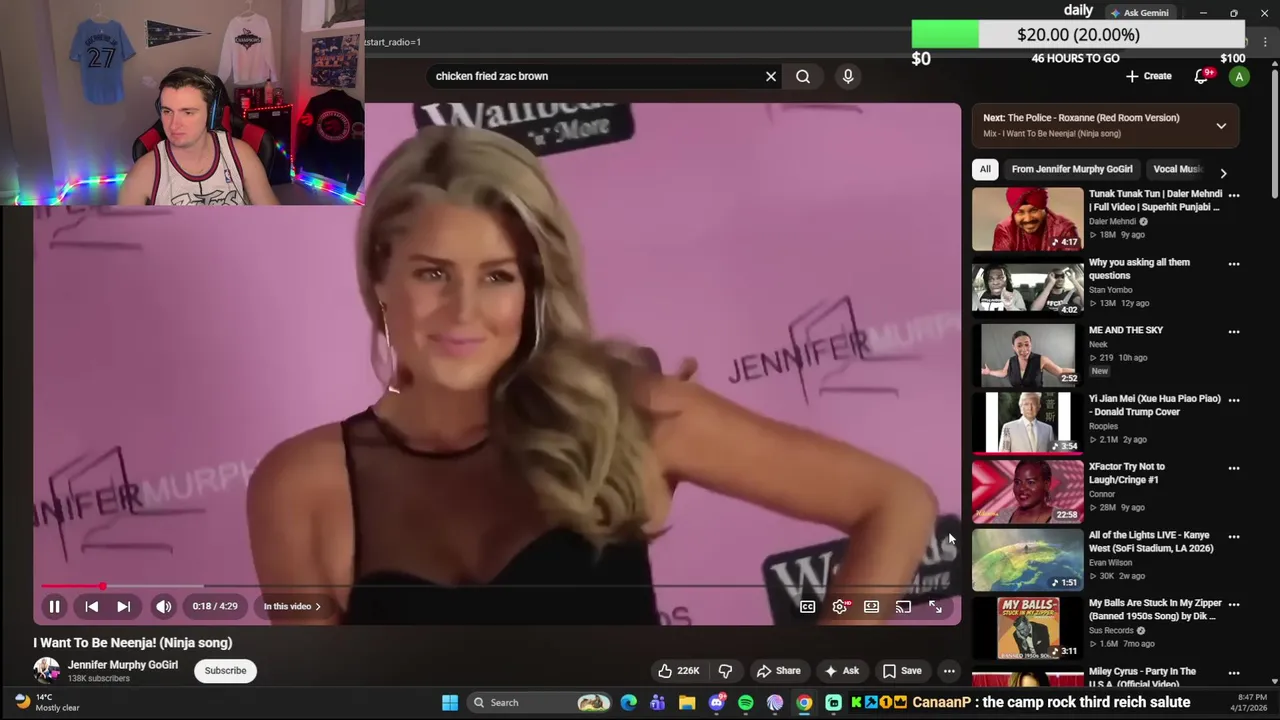The image size is (1280, 720).
Task: Show more filter chips arrow
Action: click(x=1223, y=173)
